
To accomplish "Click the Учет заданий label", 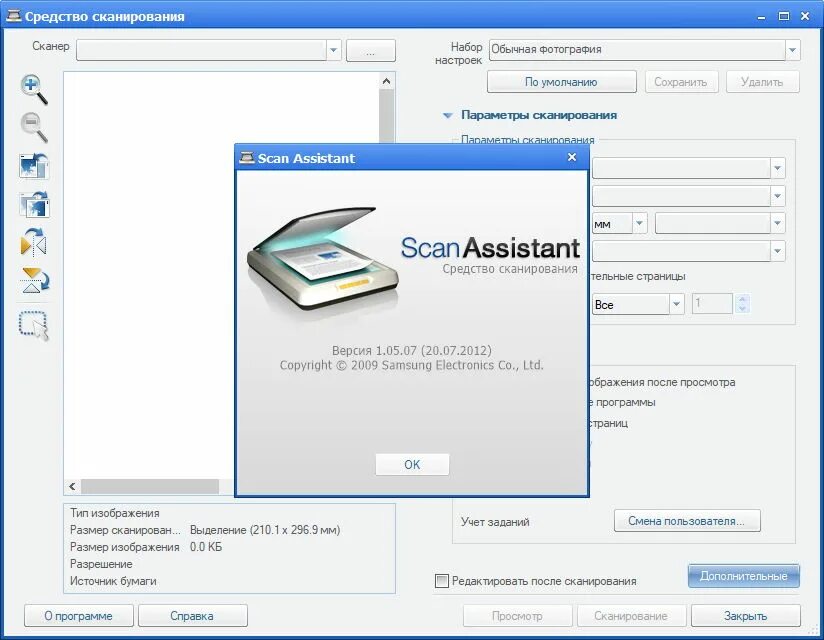I will 495,522.
